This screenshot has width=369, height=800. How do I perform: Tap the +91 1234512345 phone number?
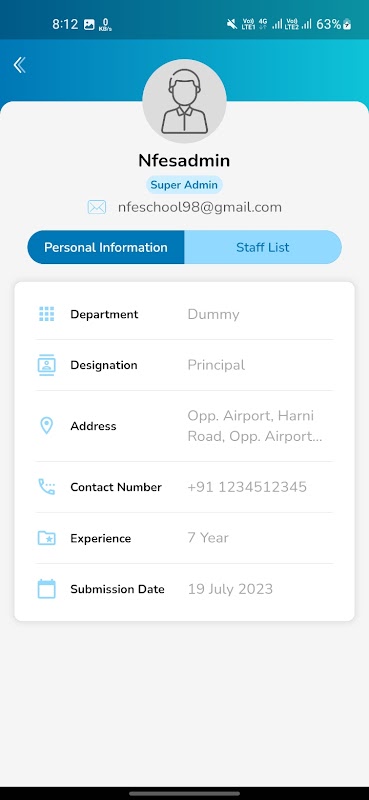(x=247, y=487)
